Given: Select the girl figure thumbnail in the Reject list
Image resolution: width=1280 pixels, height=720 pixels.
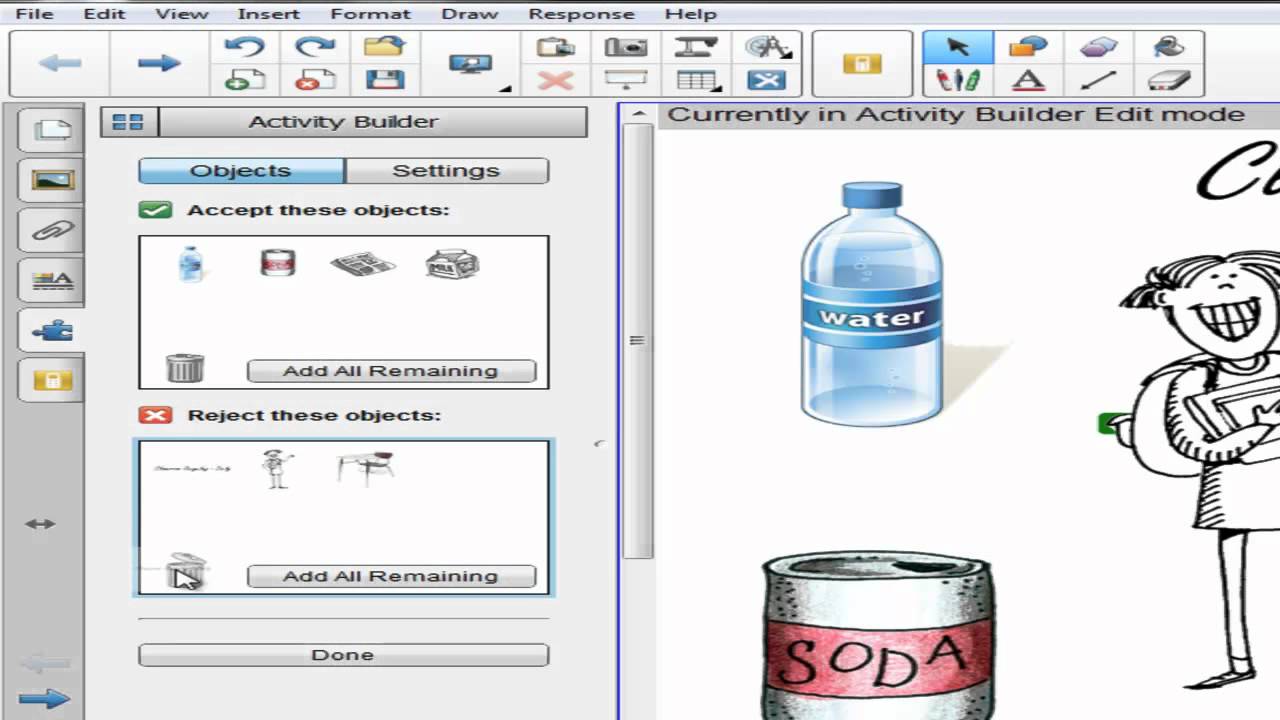Looking at the screenshot, I should tap(278, 468).
